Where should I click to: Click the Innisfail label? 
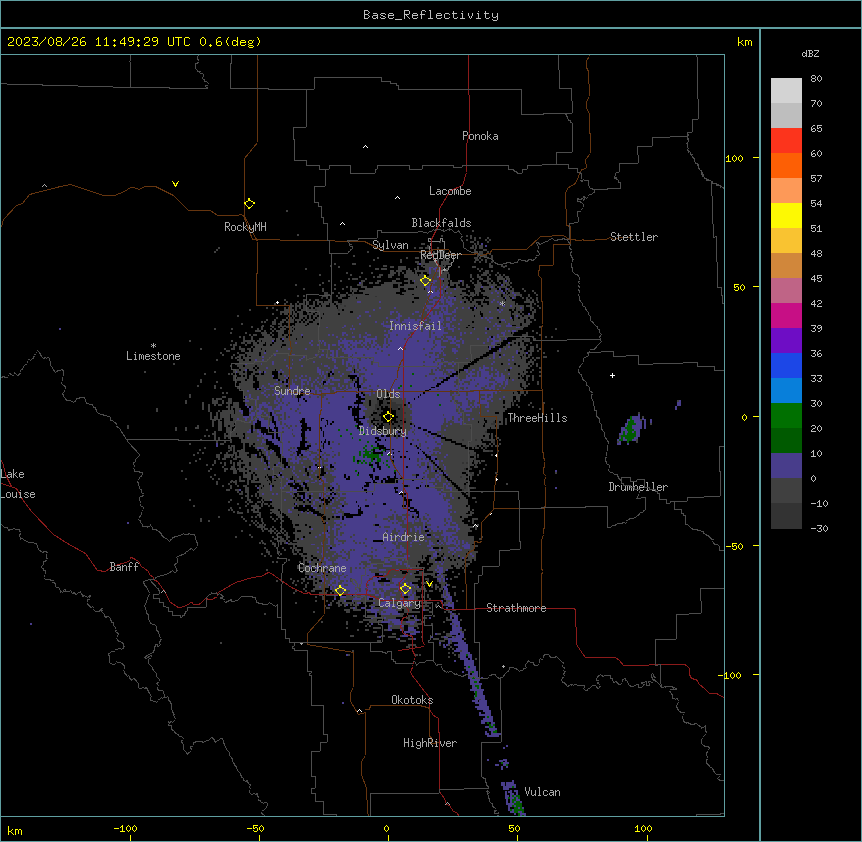click(415, 326)
